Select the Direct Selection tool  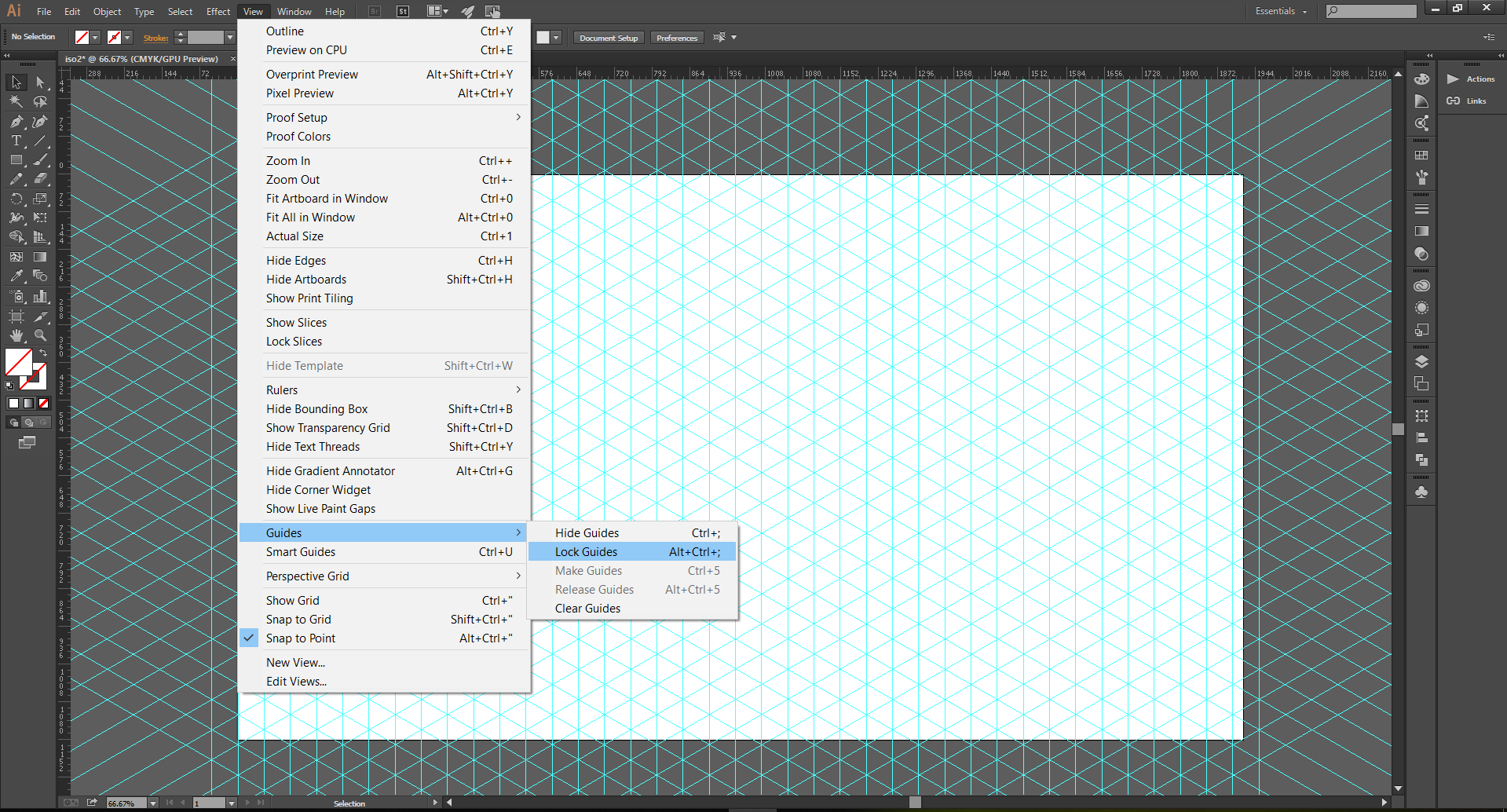[x=40, y=82]
